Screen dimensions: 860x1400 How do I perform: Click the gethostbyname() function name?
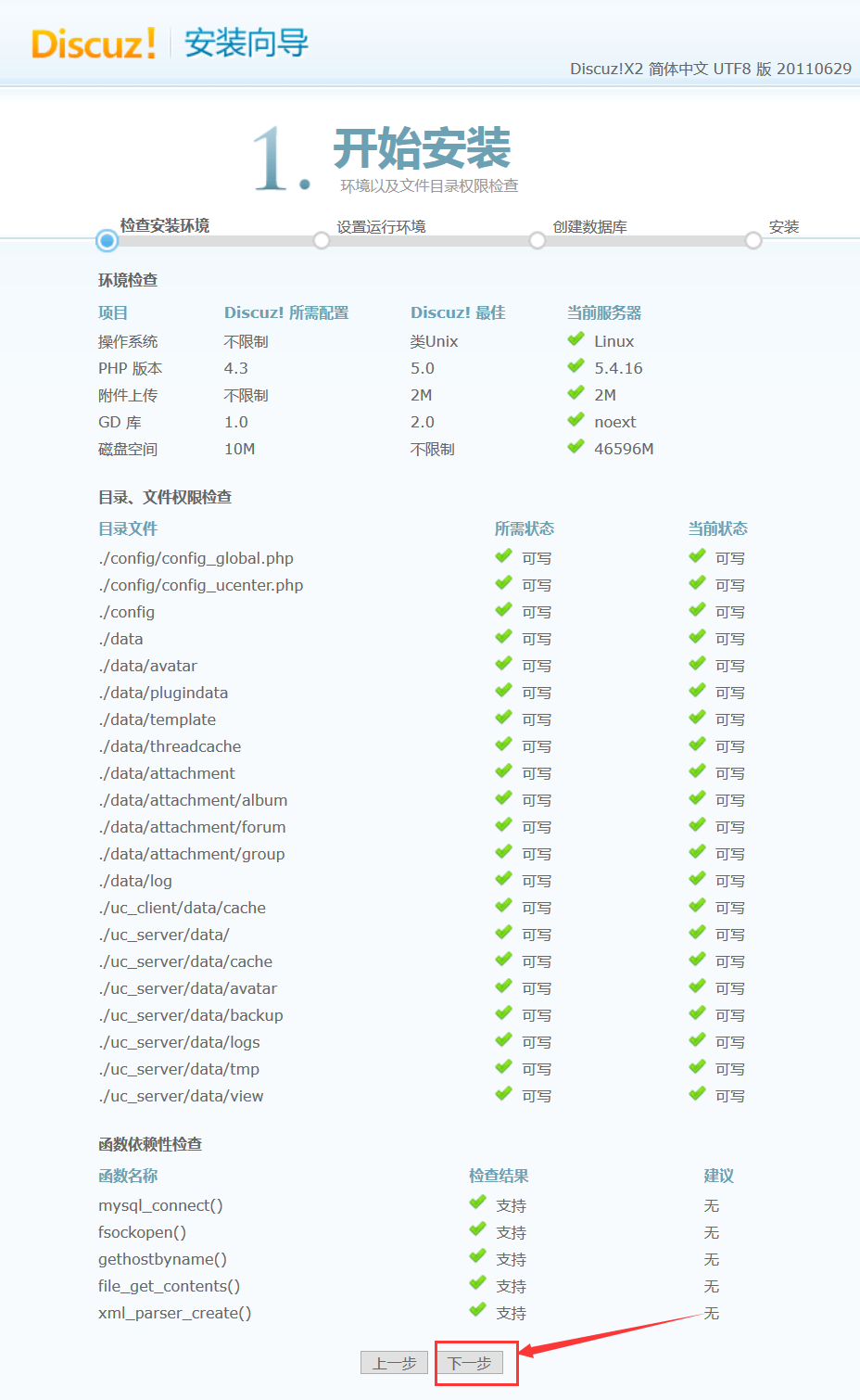(x=162, y=1259)
